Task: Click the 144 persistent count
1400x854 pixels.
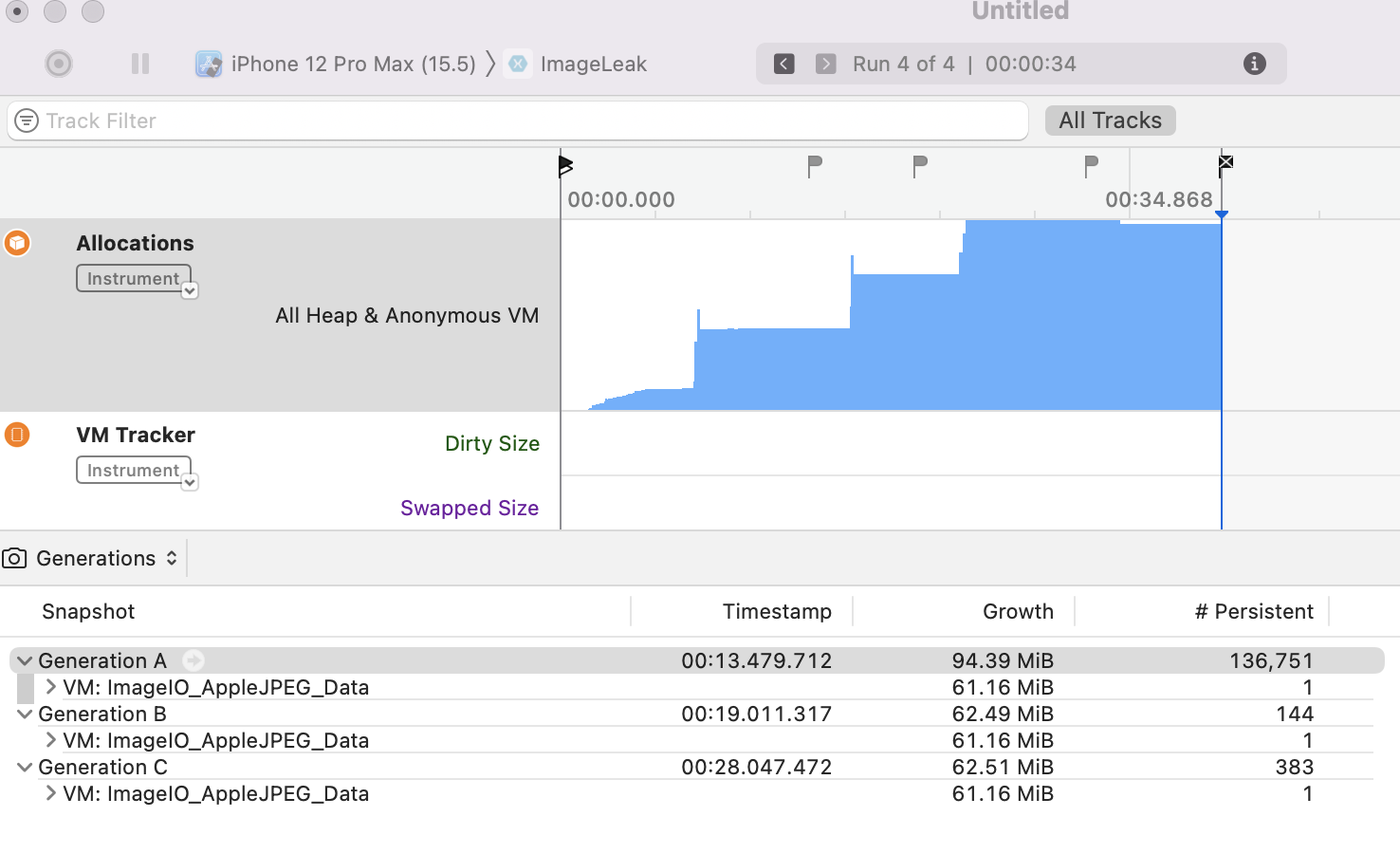Action: [1295, 714]
